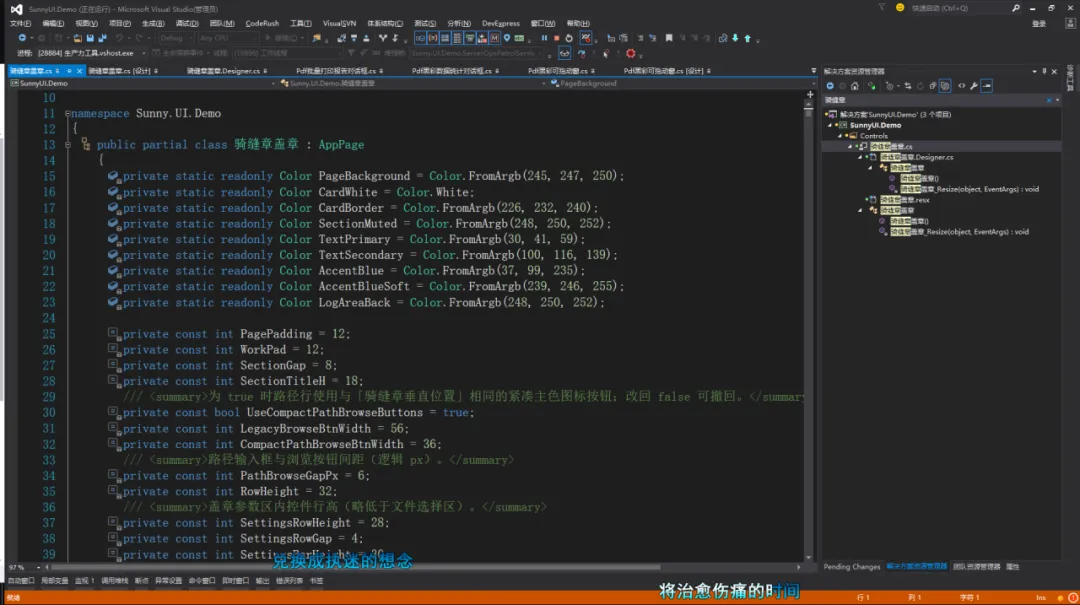Click the 登录 sign-in link
The width and height of the screenshot is (1080, 605).
pyautogui.click(x=1039, y=23)
